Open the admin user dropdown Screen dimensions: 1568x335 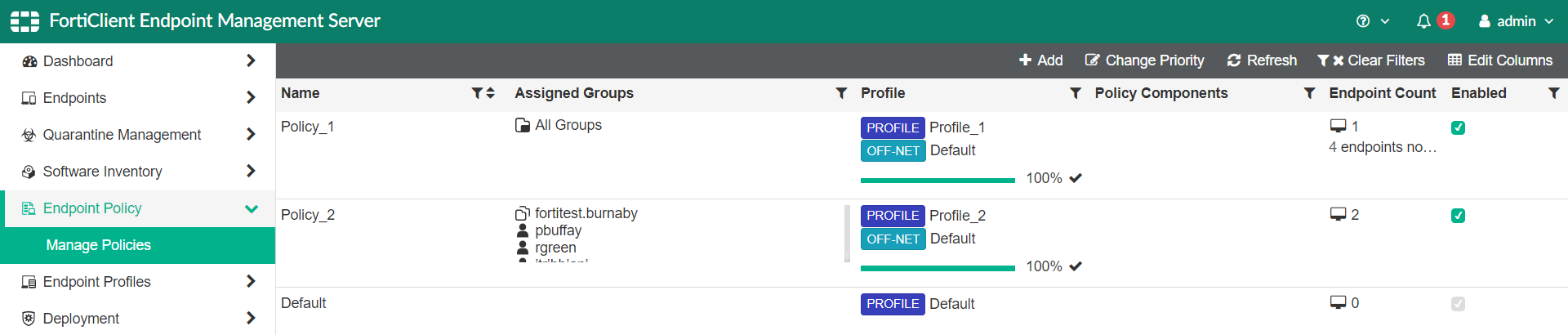click(x=1516, y=21)
